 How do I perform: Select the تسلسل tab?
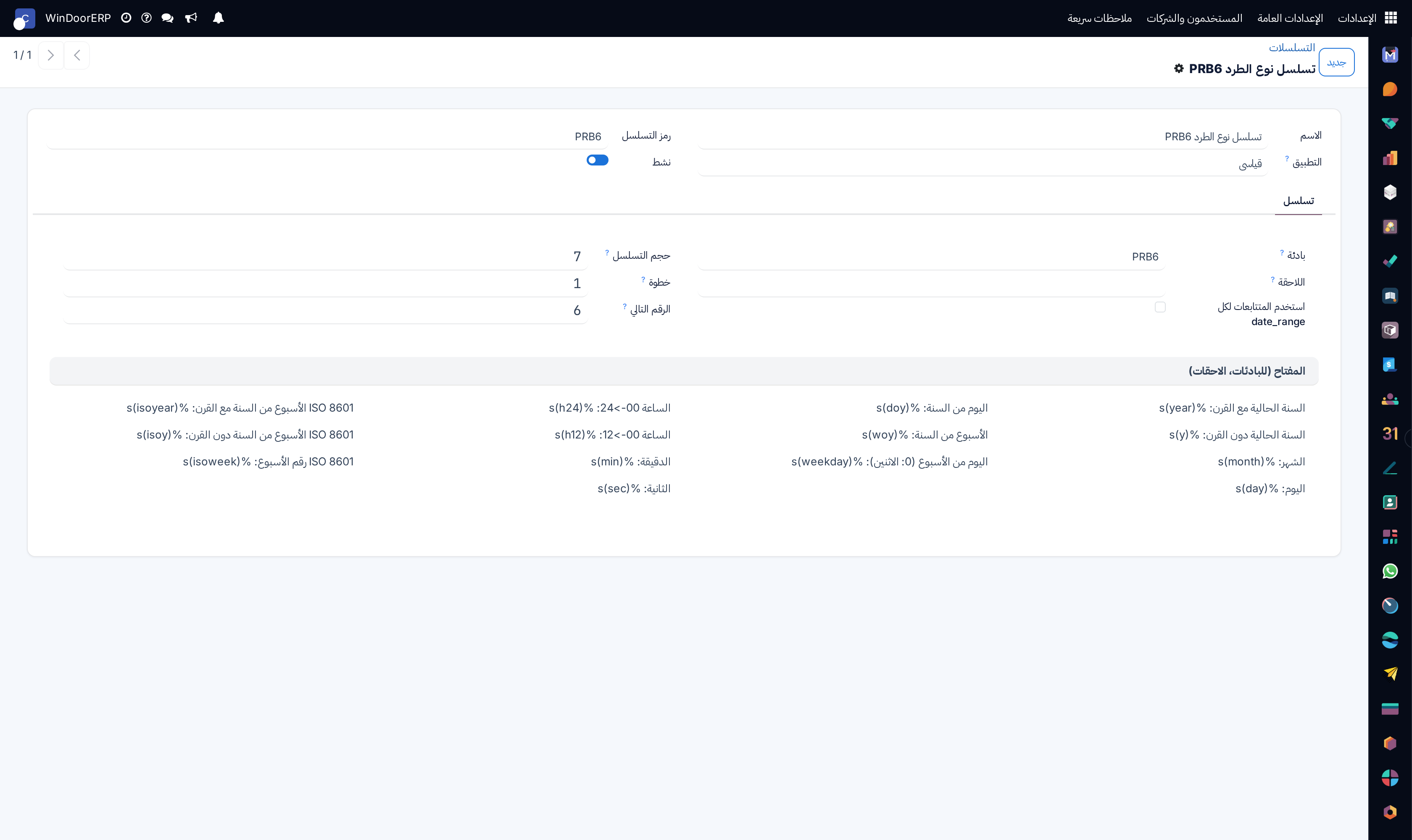[1298, 201]
